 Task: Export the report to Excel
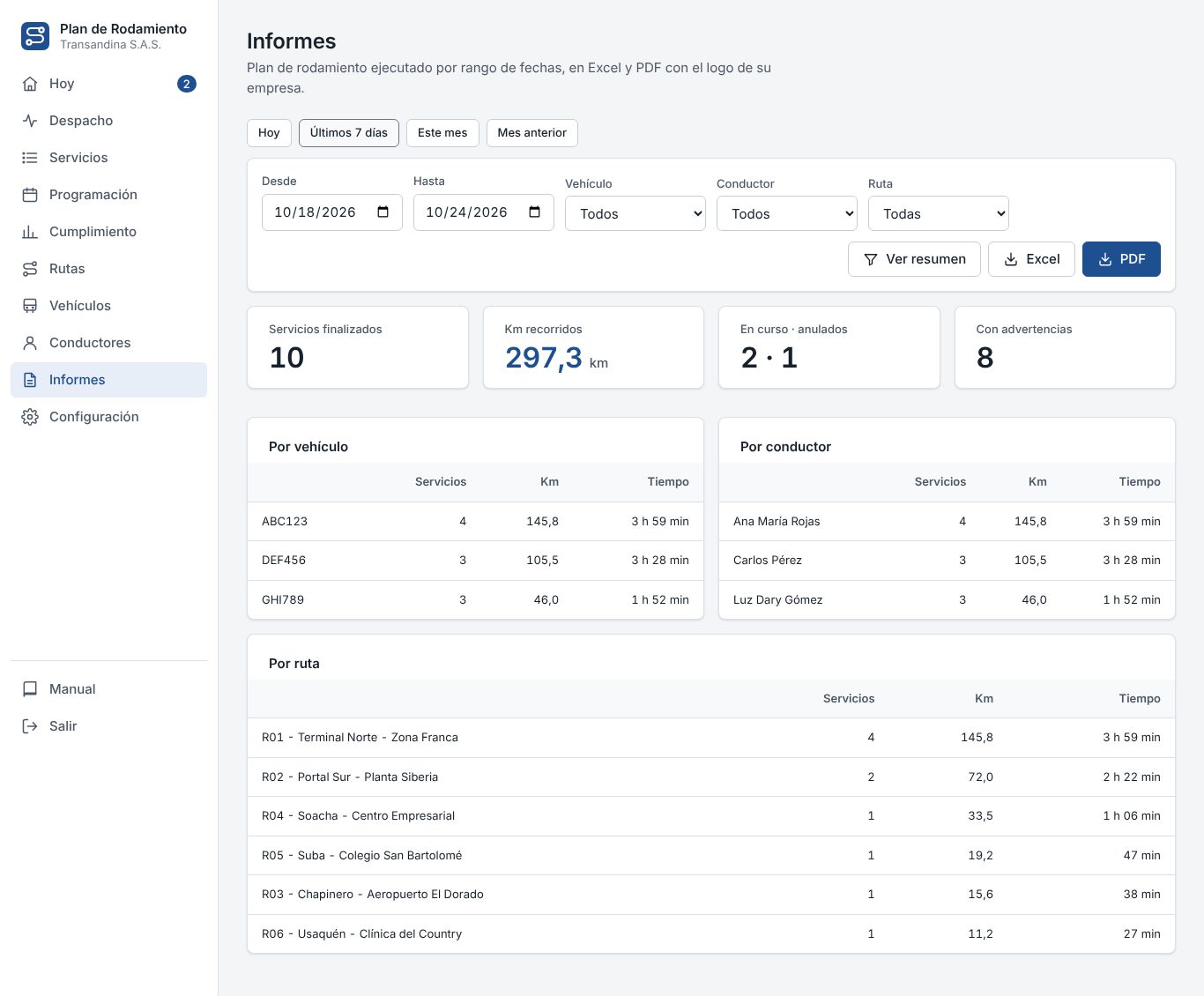point(1031,259)
